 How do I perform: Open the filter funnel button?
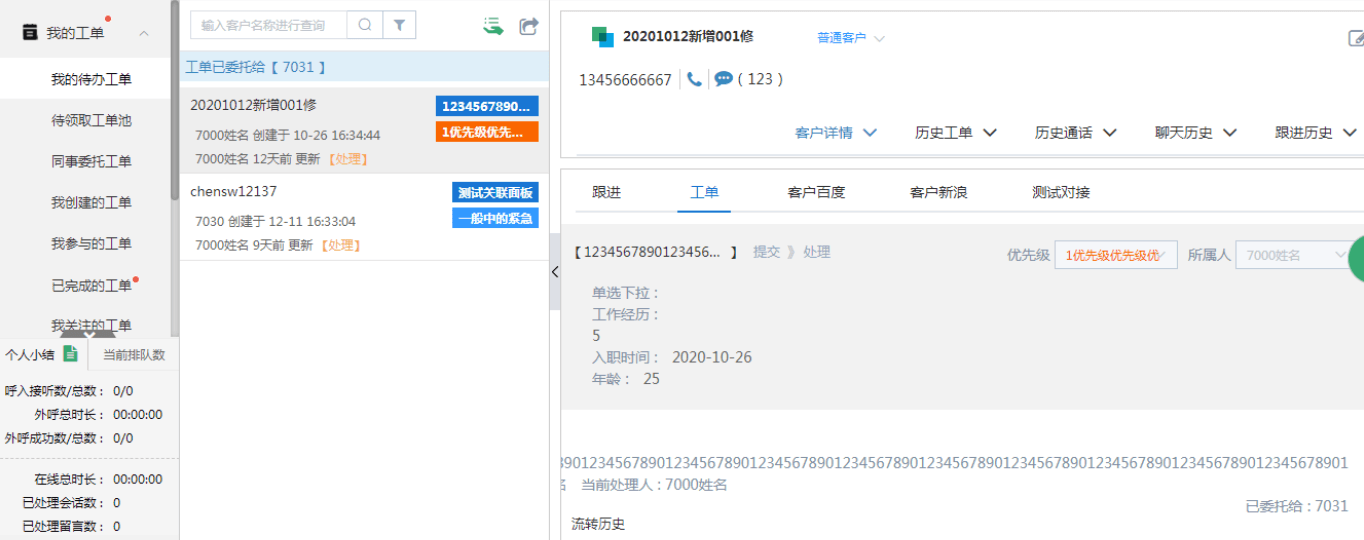[399, 25]
